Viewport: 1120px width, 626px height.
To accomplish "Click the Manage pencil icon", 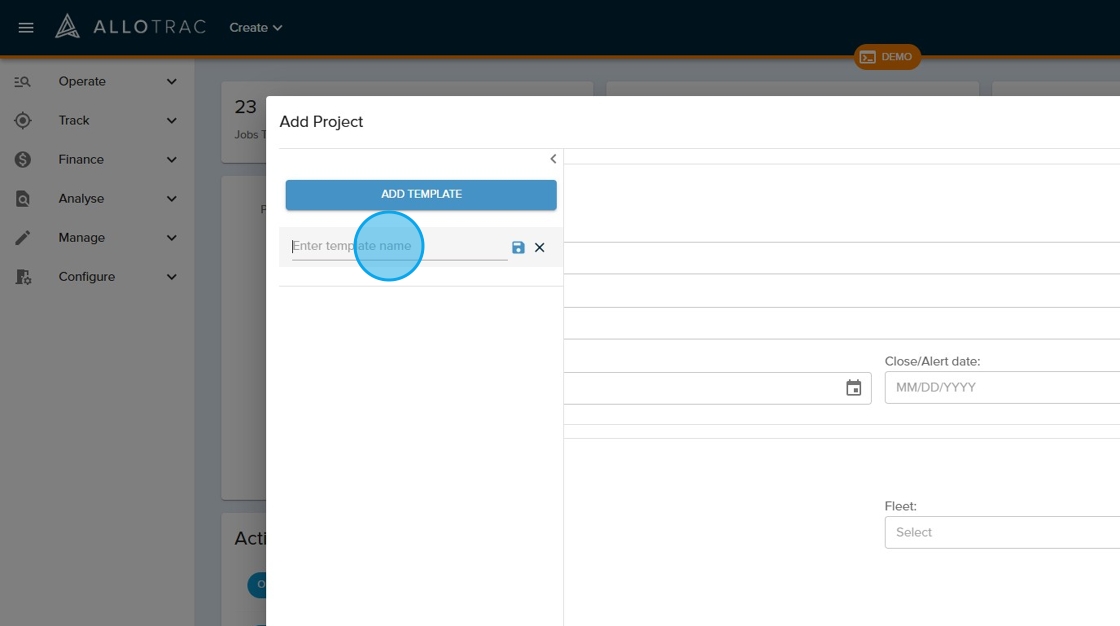I will click(x=23, y=238).
